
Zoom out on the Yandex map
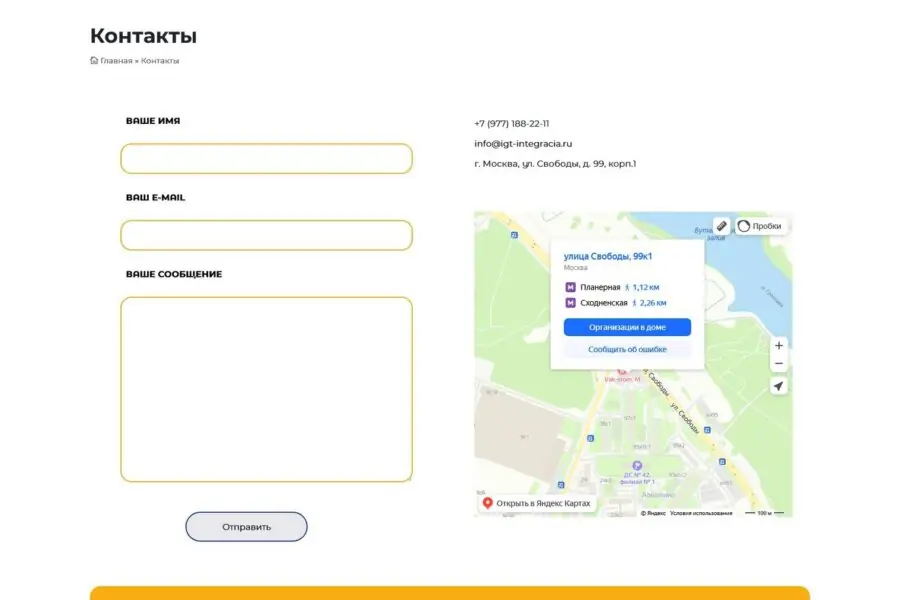[x=779, y=363]
